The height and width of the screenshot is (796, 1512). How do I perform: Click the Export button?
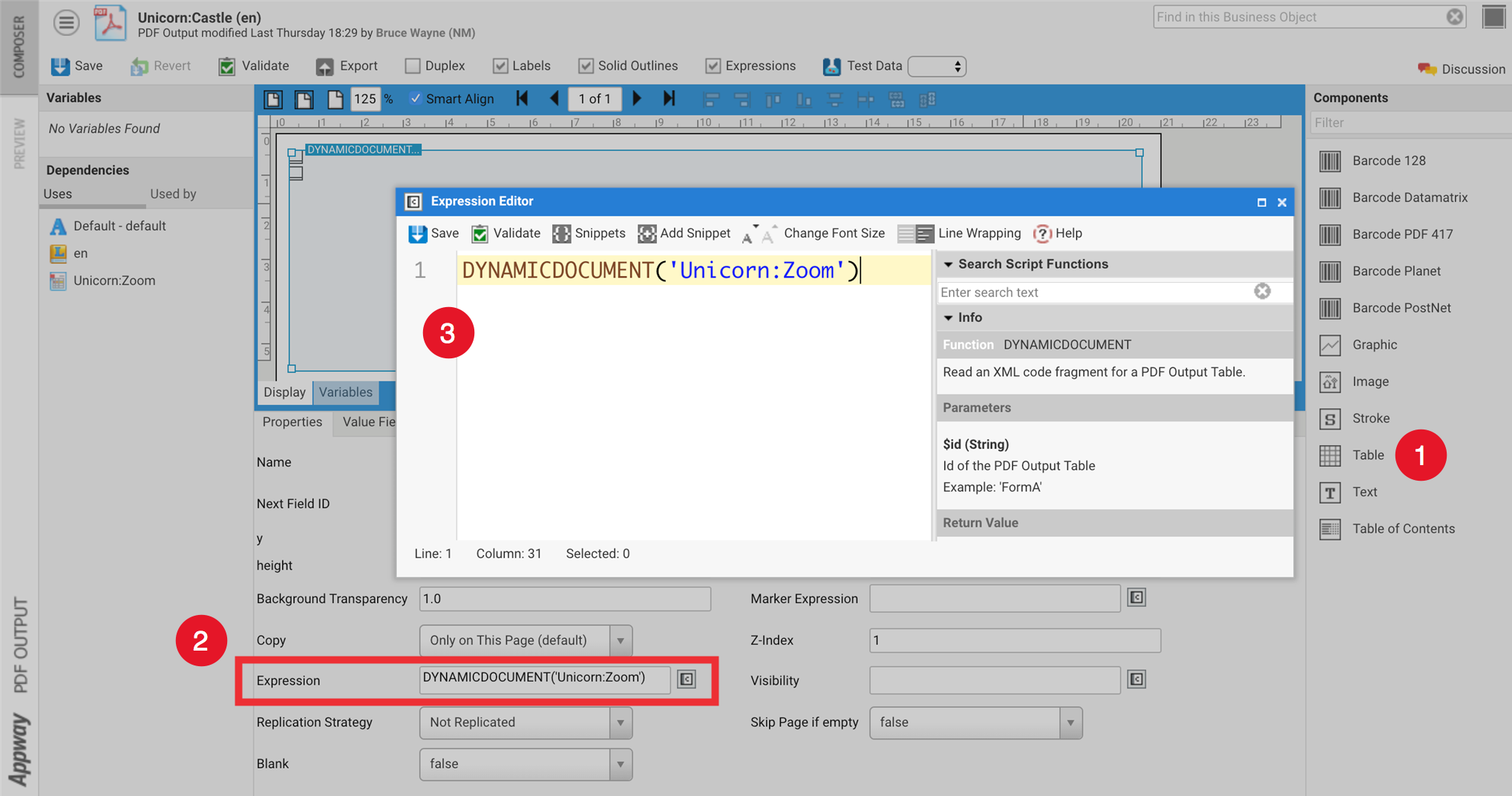pos(347,65)
